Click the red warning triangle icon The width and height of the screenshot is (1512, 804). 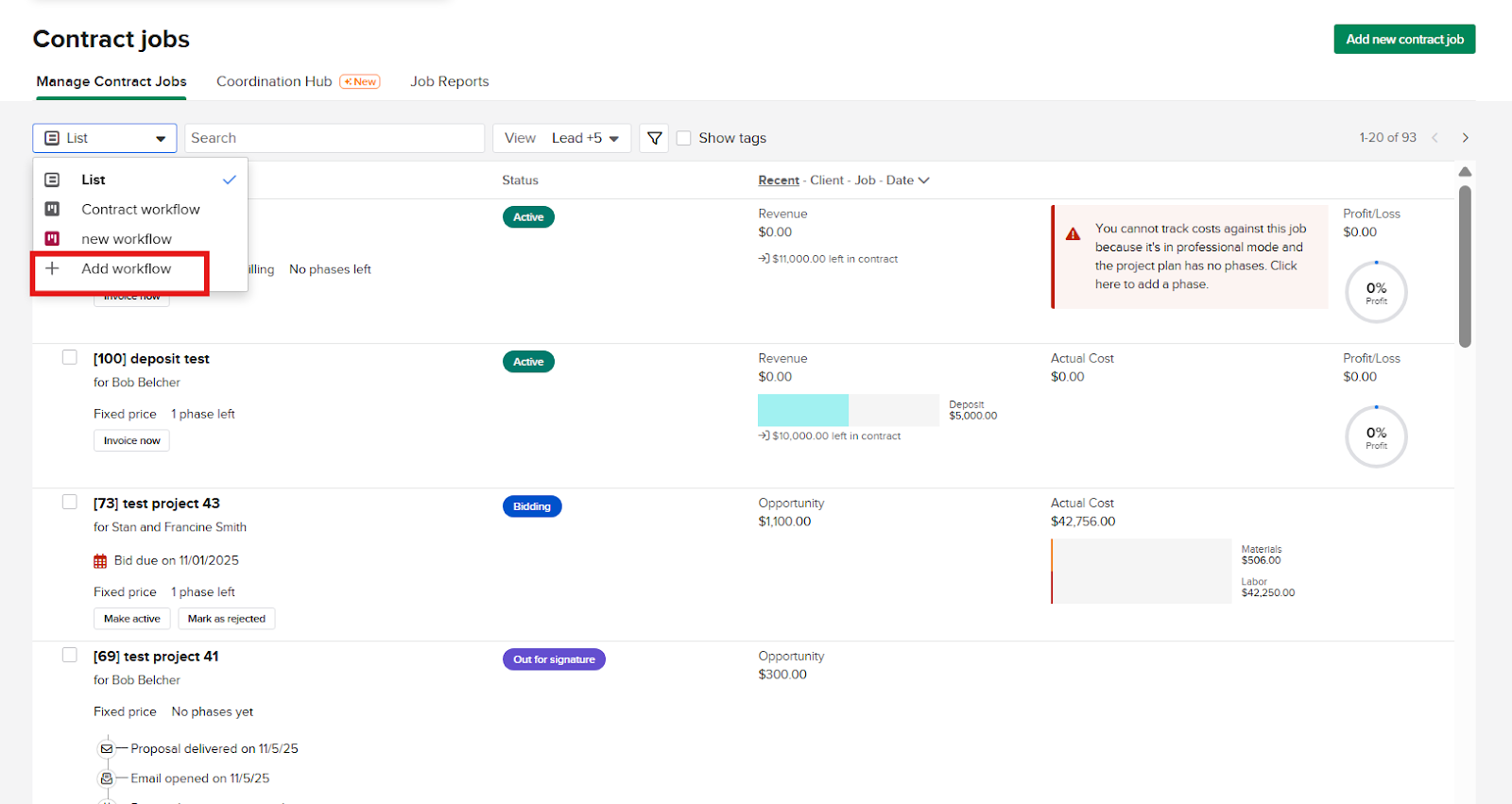pyautogui.click(x=1073, y=234)
